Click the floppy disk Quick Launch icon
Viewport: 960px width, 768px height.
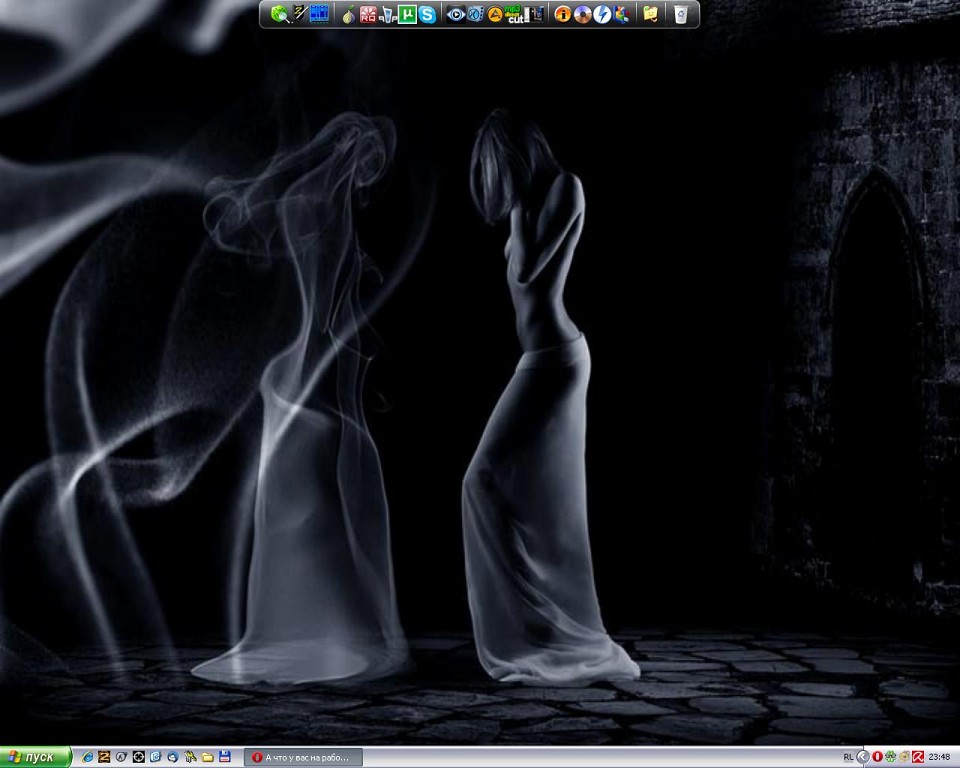click(225, 757)
